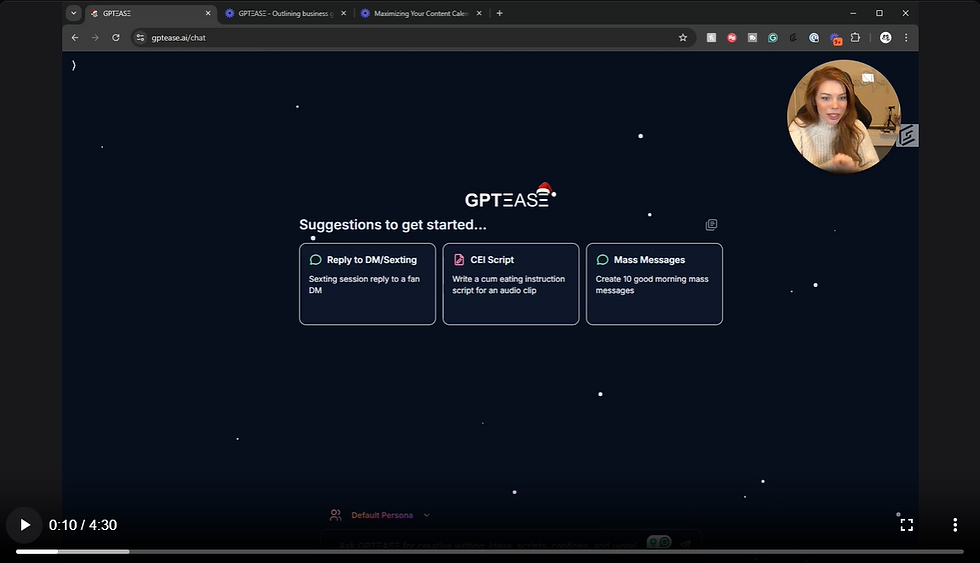Minimize the browser window
Screen dimensions: 980x563
(x=852, y=13)
